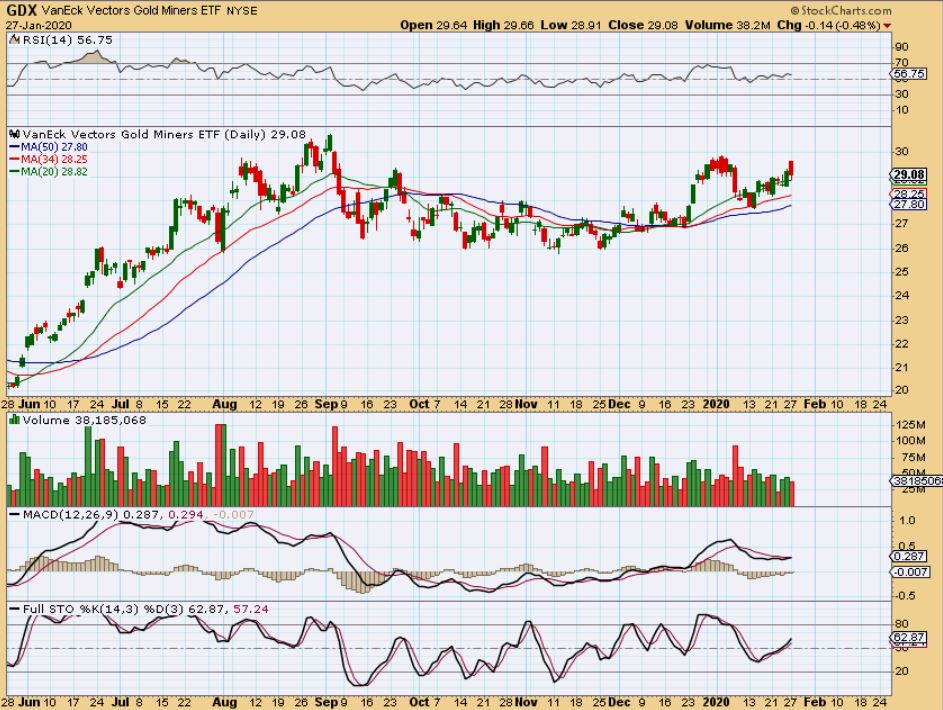This screenshot has width=943, height=710.
Task: Click the small RSI indicator icon before RSI(14)
Action: coord(14,40)
